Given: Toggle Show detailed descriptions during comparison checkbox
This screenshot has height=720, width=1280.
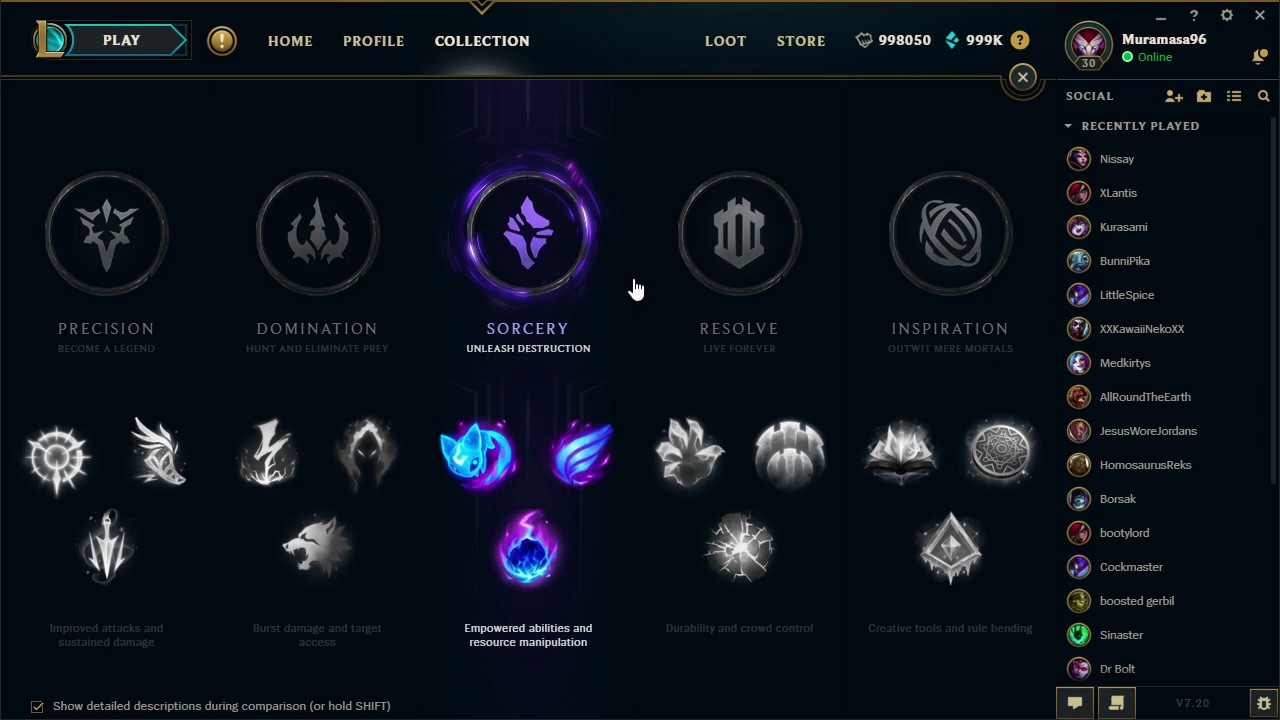Looking at the screenshot, I should 37,706.
